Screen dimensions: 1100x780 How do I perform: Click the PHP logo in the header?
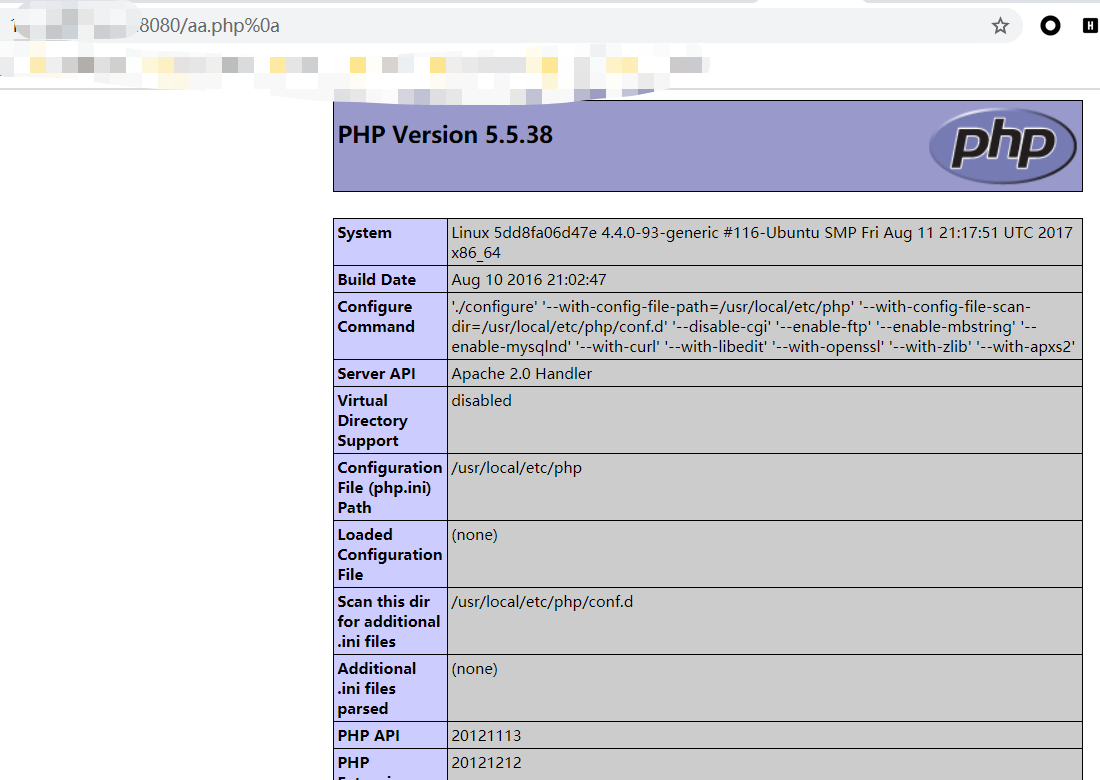point(1002,146)
